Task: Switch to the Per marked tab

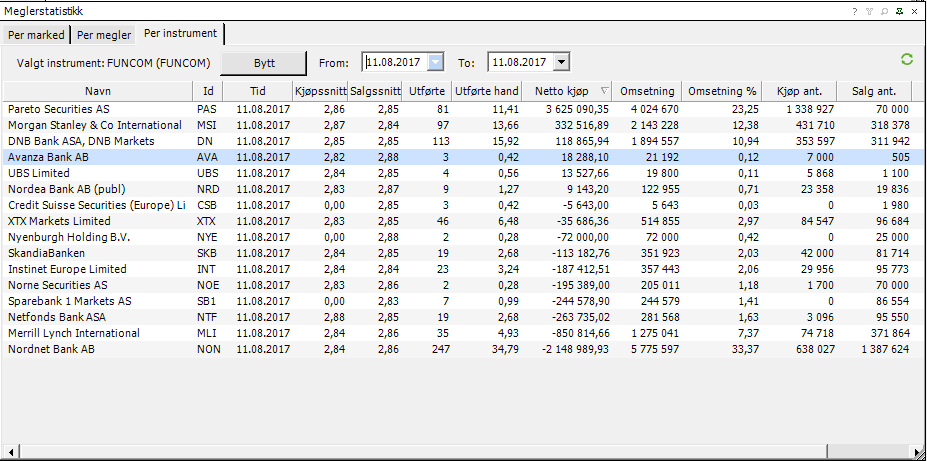Action: [36, 35]
